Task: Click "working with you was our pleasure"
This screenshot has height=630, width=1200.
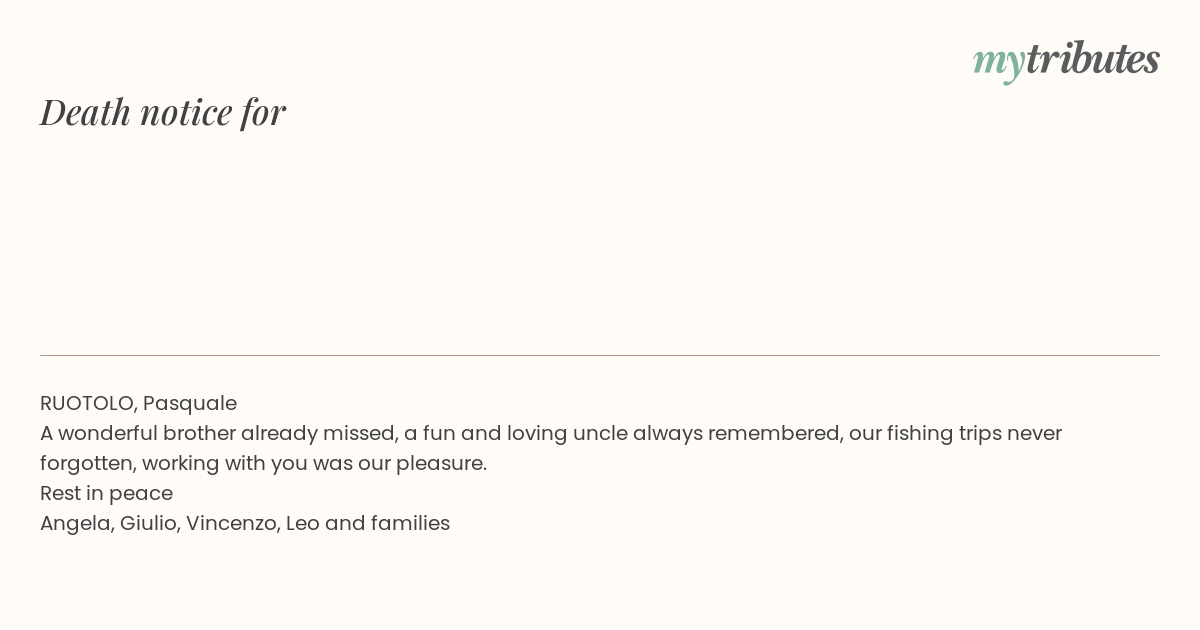Action: [x=314, y=464]
